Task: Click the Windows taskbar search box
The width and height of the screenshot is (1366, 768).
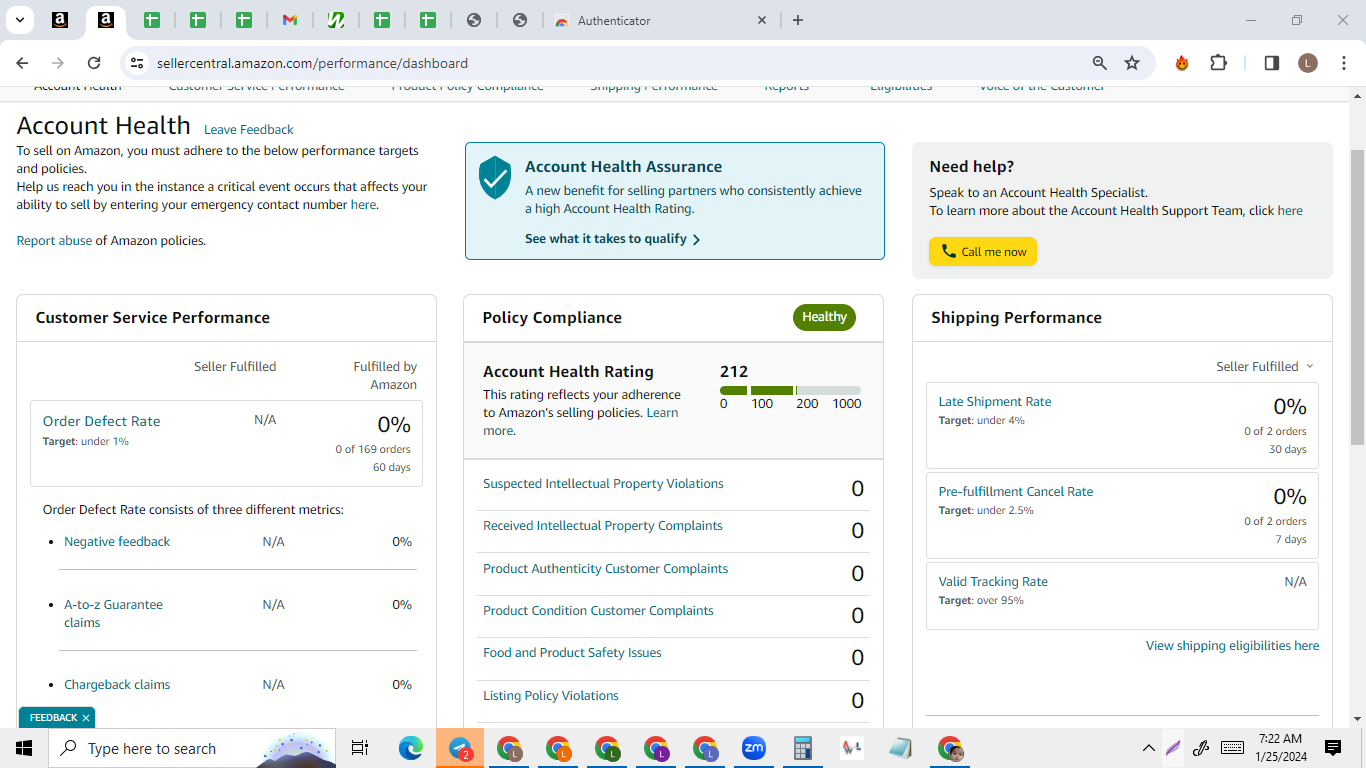Action: tap(192, 748)
